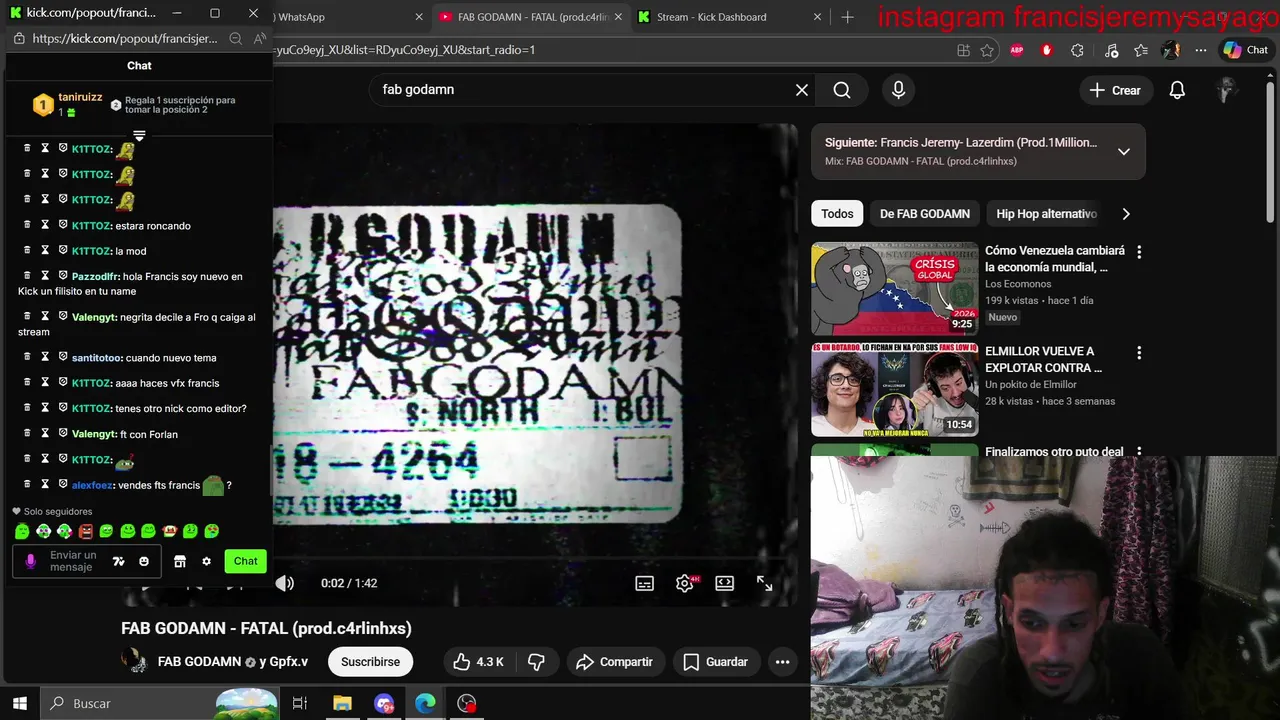This screenshot has height=720, width=1280.
Task: Delete message icon beside alexfoez's message
Action: click(28, 484)
